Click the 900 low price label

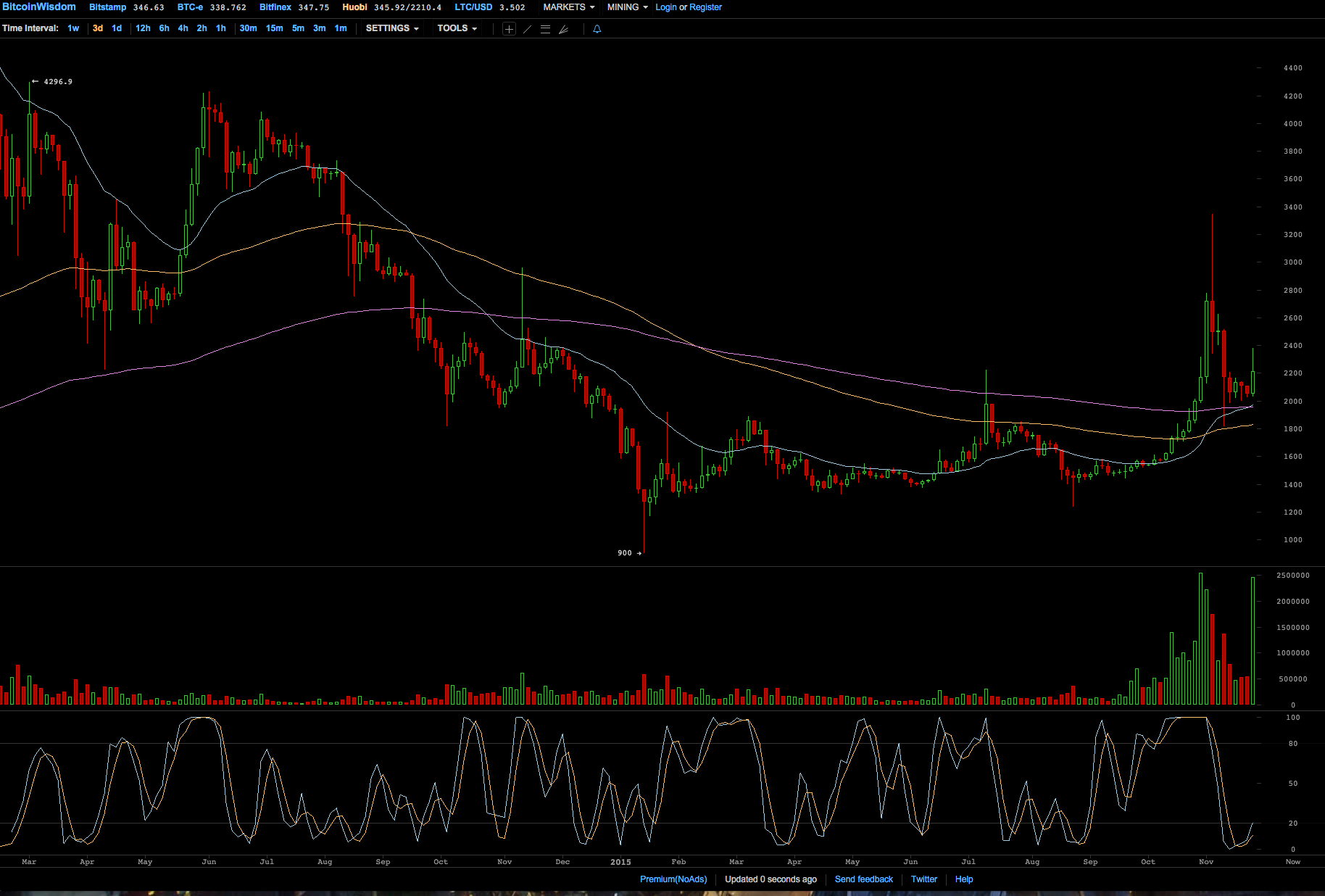624,553
